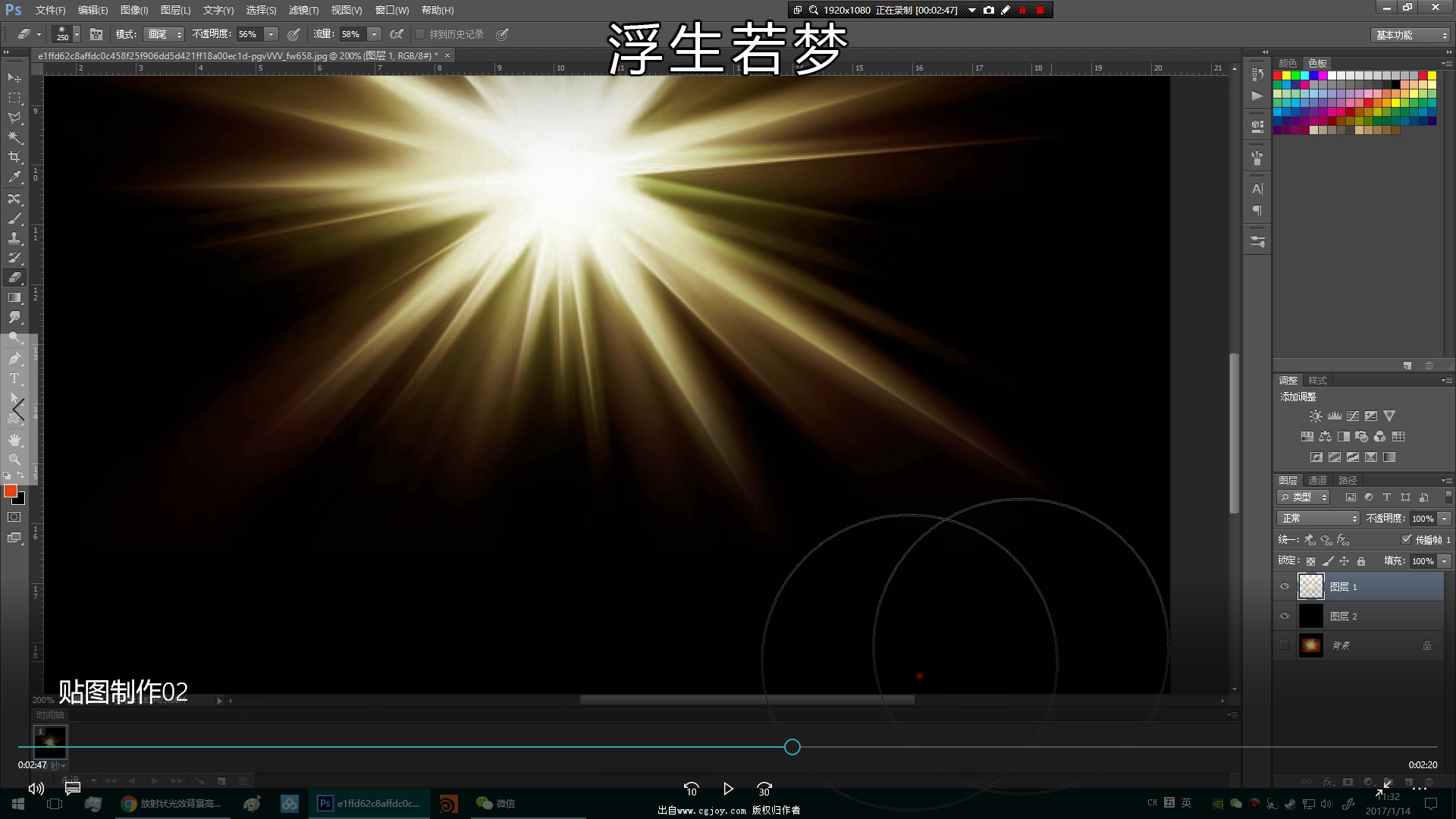Open layer 不透明度 100% dropdown arrow

point(1444,519)
